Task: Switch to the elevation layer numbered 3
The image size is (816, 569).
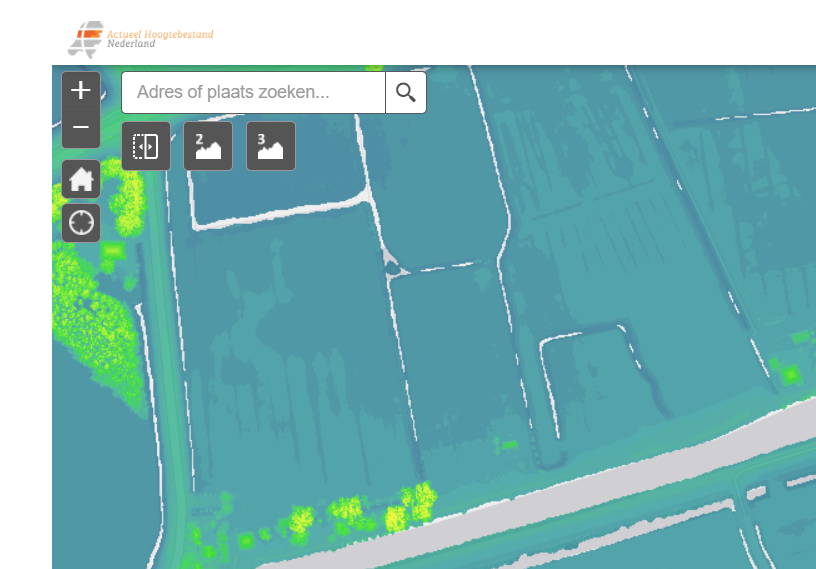Action: click(271, 147)
